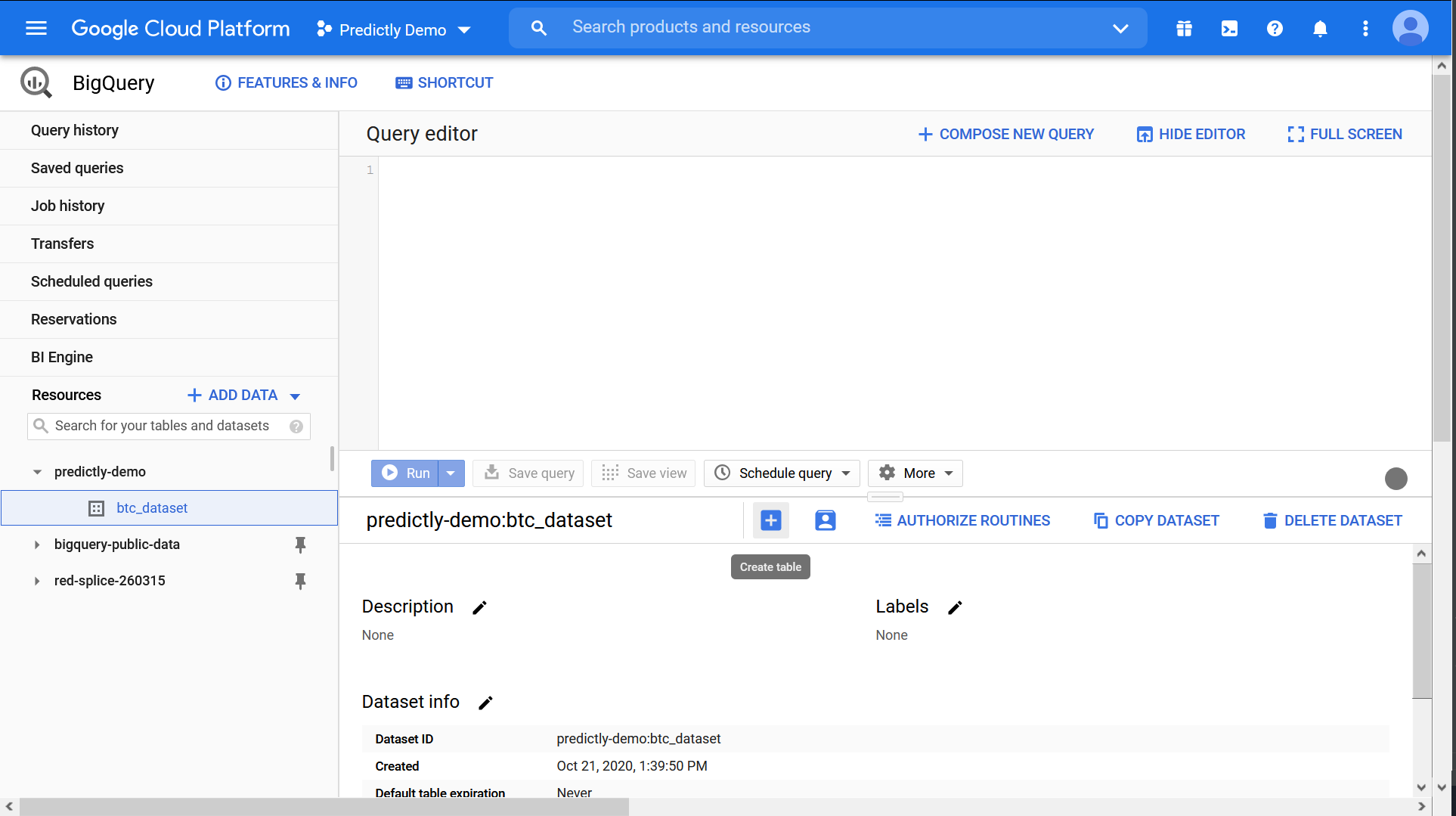Go to Scheduled queries
1456x816 pixels.
(x=91, y=281)
